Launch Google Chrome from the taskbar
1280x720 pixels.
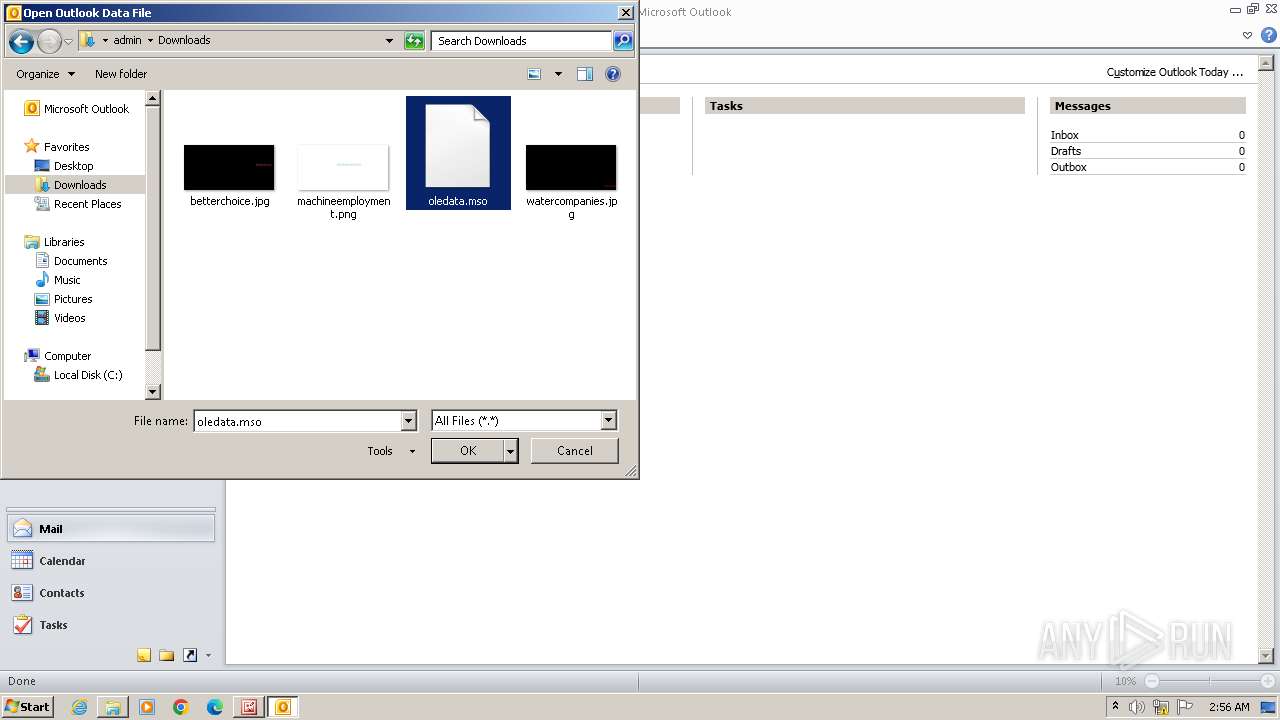181,707
